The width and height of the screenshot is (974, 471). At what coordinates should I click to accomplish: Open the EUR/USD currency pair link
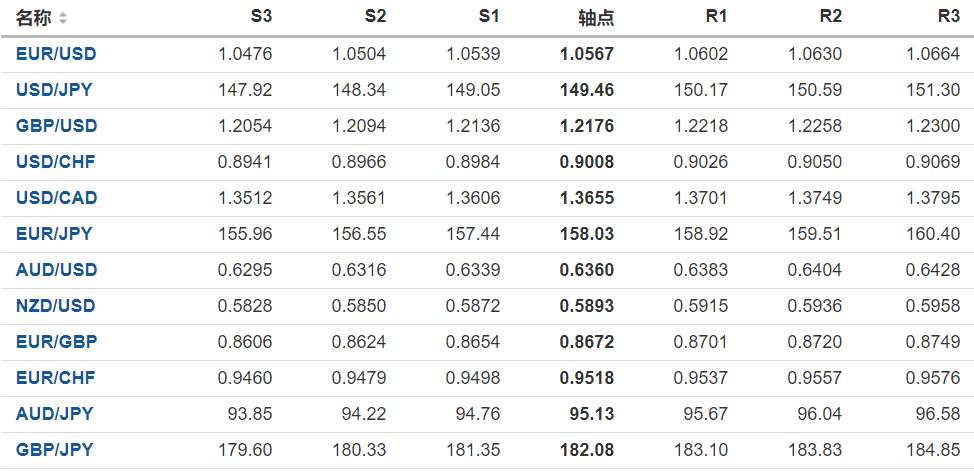point(56,54)
